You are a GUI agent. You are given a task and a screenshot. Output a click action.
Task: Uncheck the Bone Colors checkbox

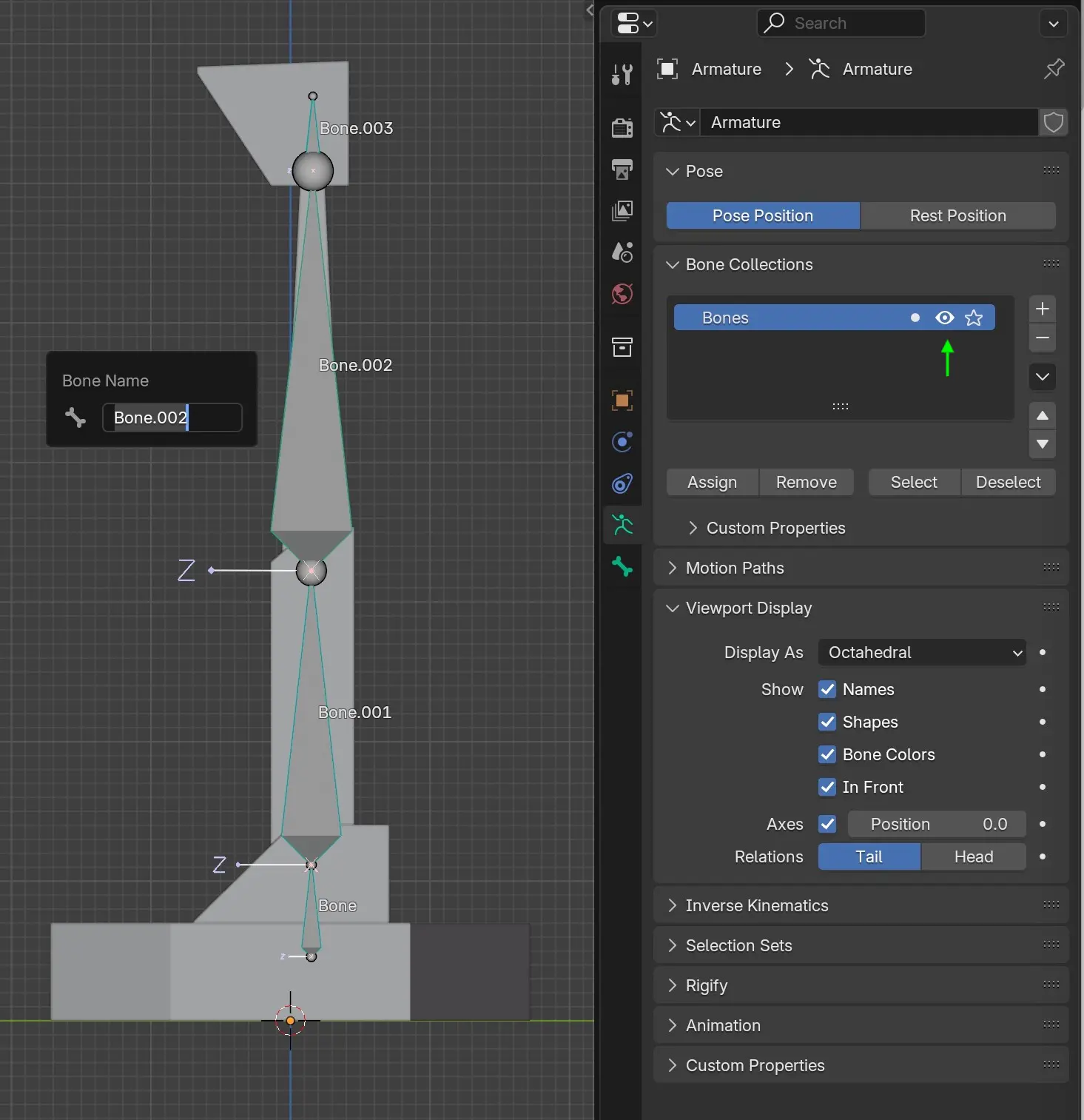(x=827, y=754)
